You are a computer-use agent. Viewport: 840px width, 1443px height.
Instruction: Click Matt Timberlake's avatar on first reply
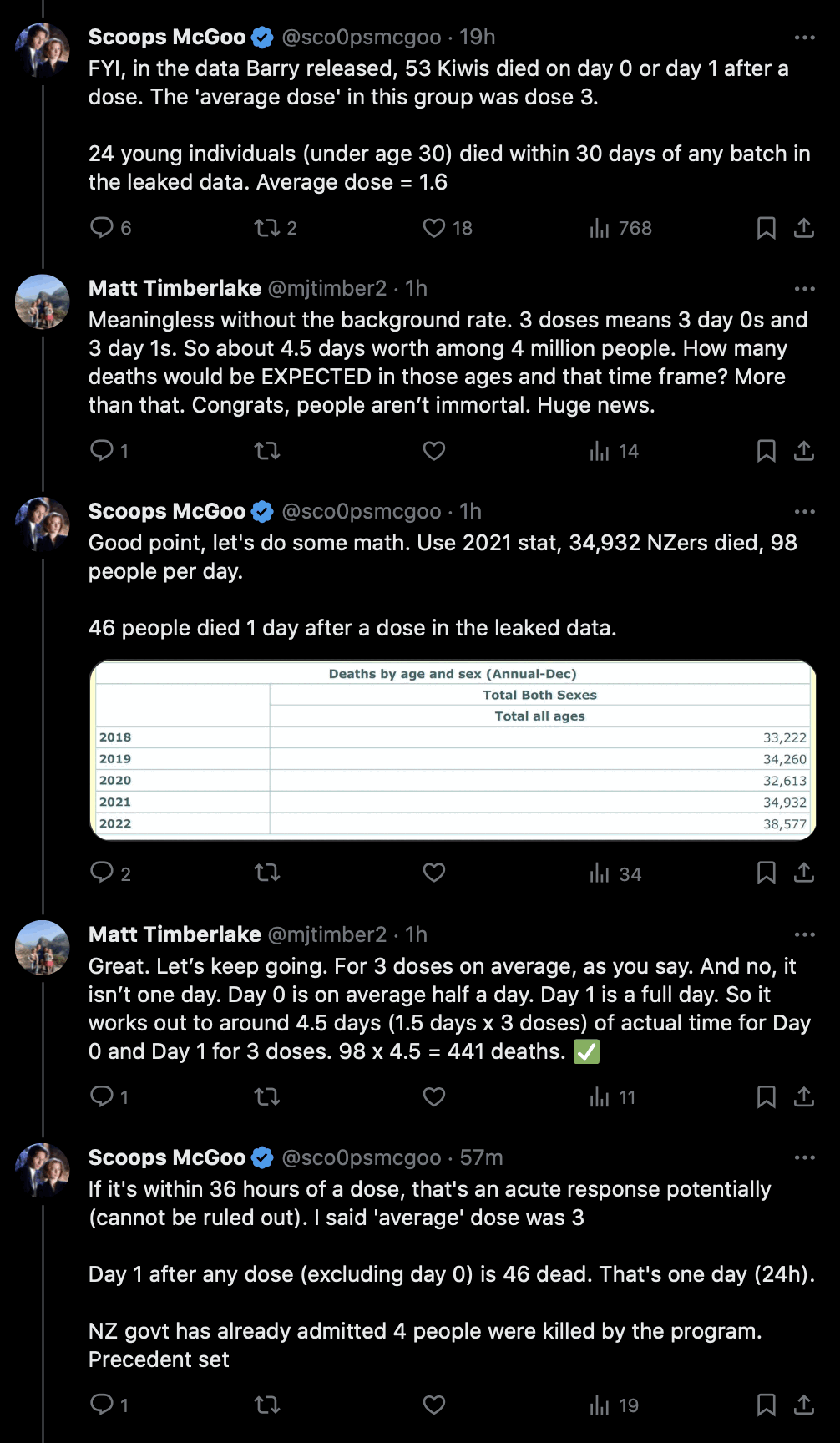click(43, 301)
